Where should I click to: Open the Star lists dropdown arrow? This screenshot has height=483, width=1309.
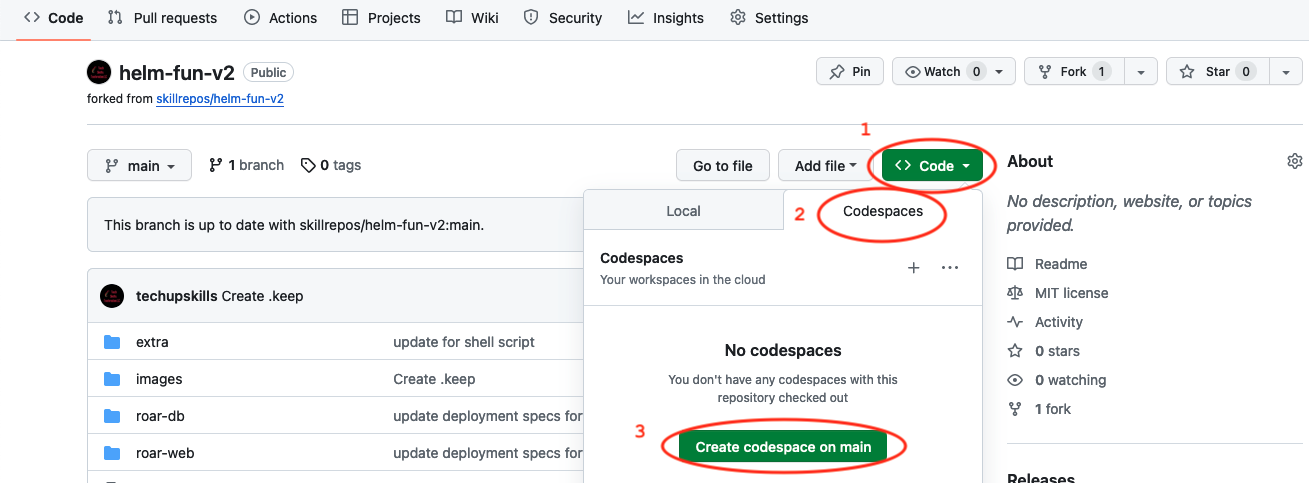click(x=1285, y=71)
